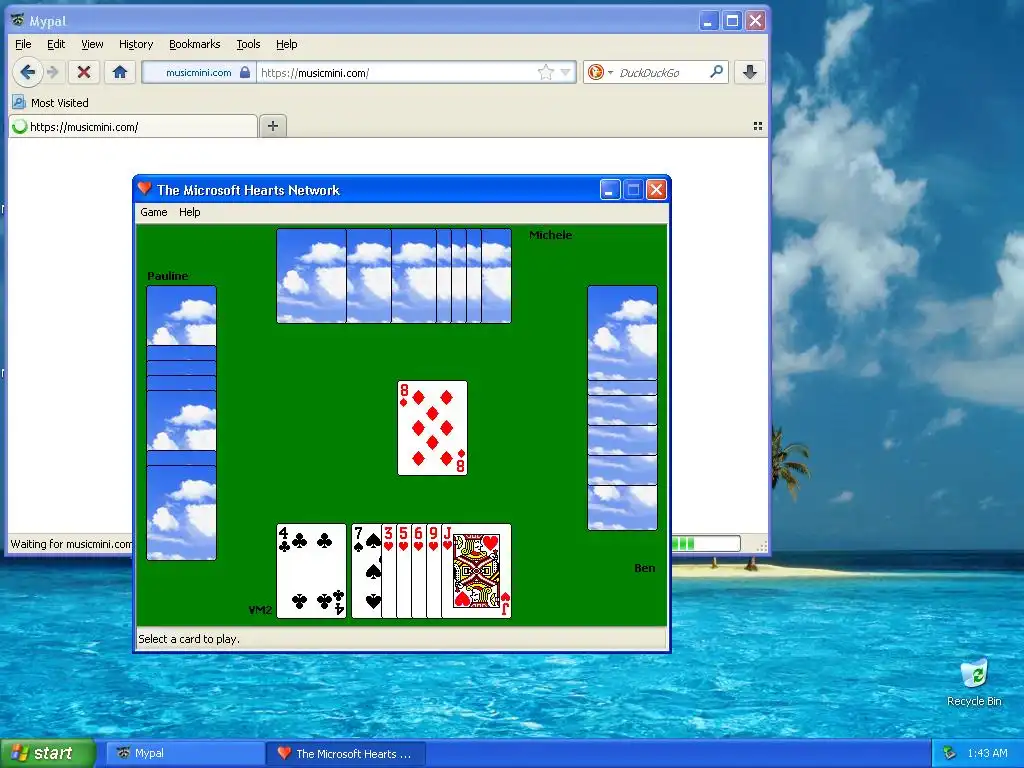
Task: Close the Hearts Network window
Action: tap(656, 190)
